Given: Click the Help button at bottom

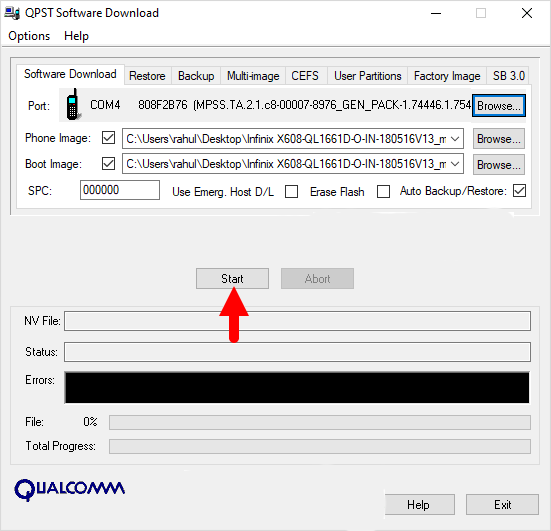Looking at the screenshot, I should pyautogui.click(x=420, y=505).
